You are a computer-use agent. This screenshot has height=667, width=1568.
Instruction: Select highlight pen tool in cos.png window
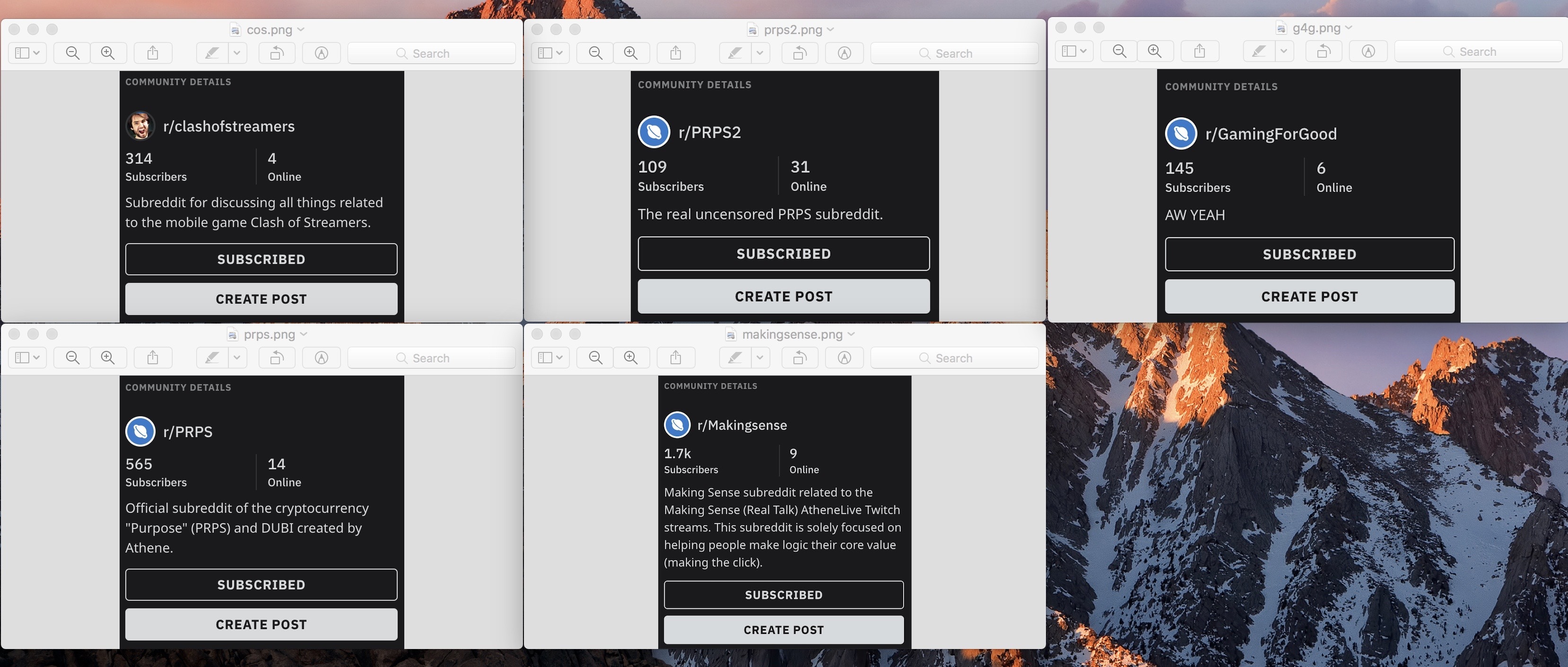[212, 53]
